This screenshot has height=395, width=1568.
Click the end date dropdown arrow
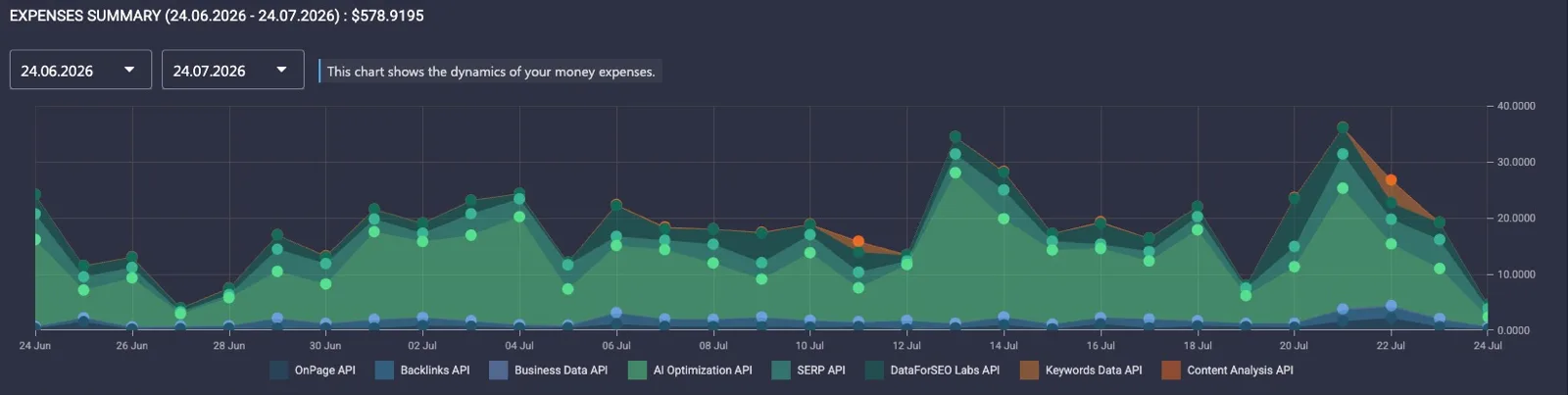(282, 70)
